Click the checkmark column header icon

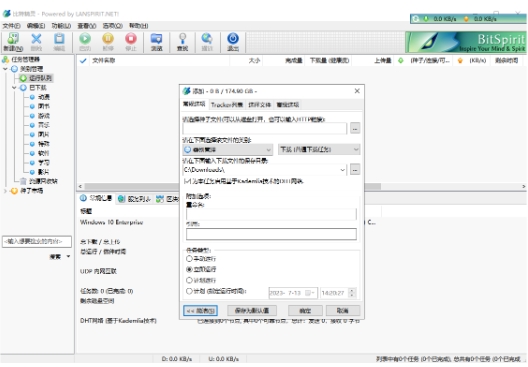point(83,61)
